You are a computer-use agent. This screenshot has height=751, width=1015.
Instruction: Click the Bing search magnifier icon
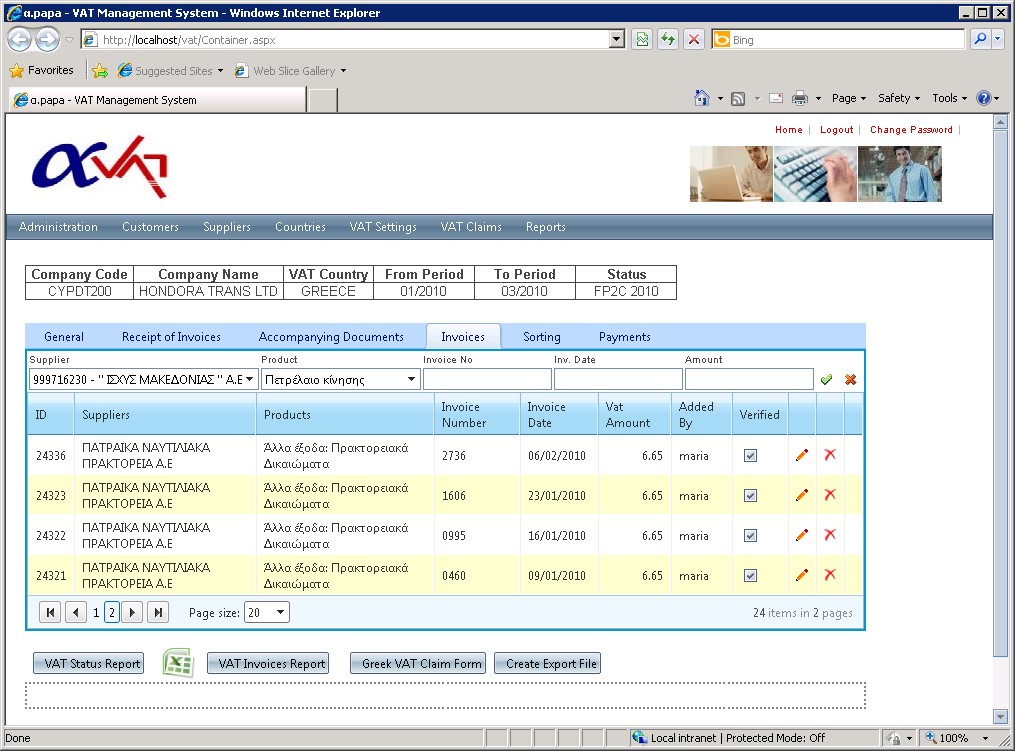pyautogui.click(x=980, y=39)
